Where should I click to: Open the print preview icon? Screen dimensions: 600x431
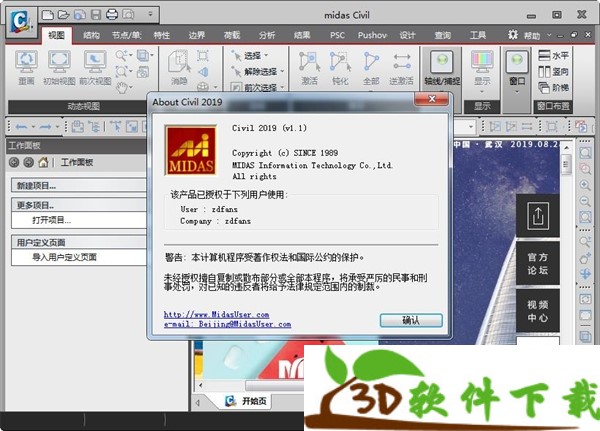pos(128,15)
